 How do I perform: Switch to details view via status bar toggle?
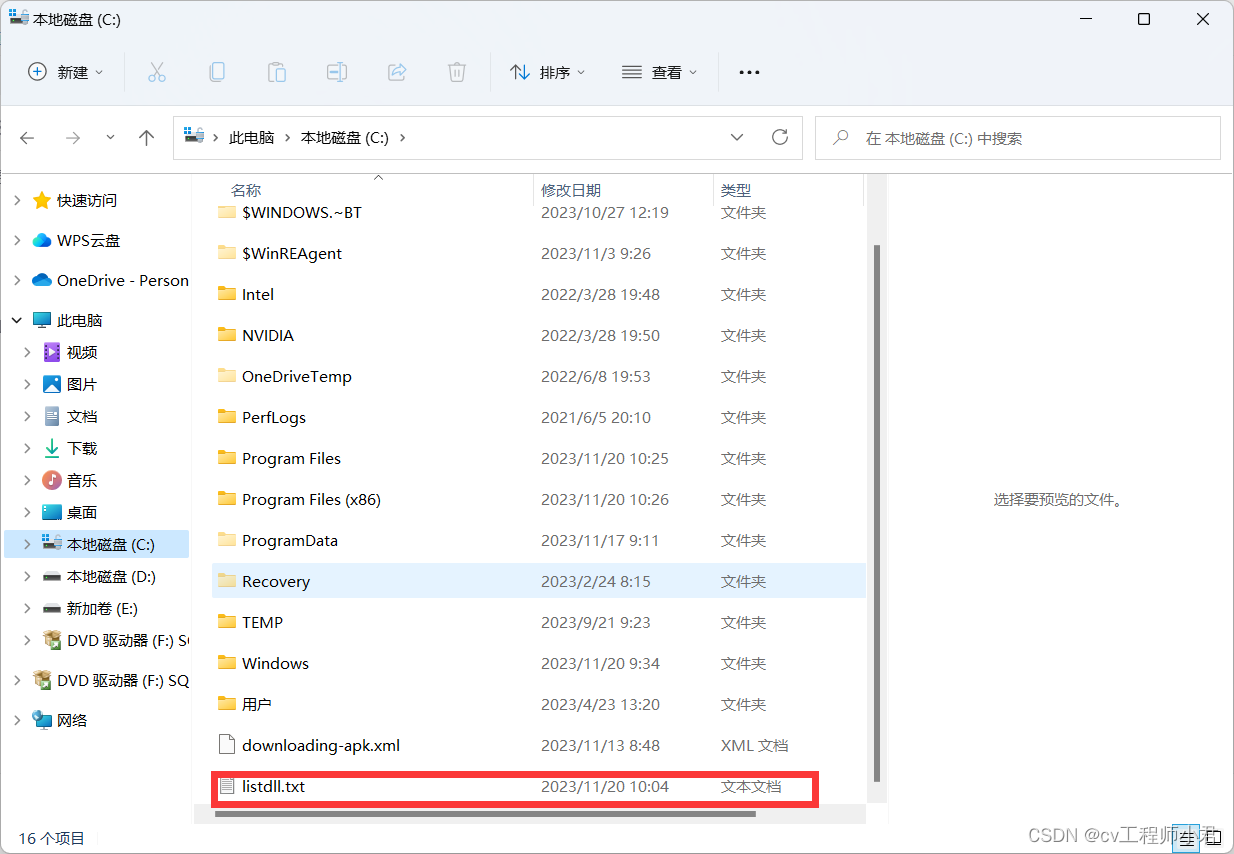pyautogui.click(x=1186, y=837)
